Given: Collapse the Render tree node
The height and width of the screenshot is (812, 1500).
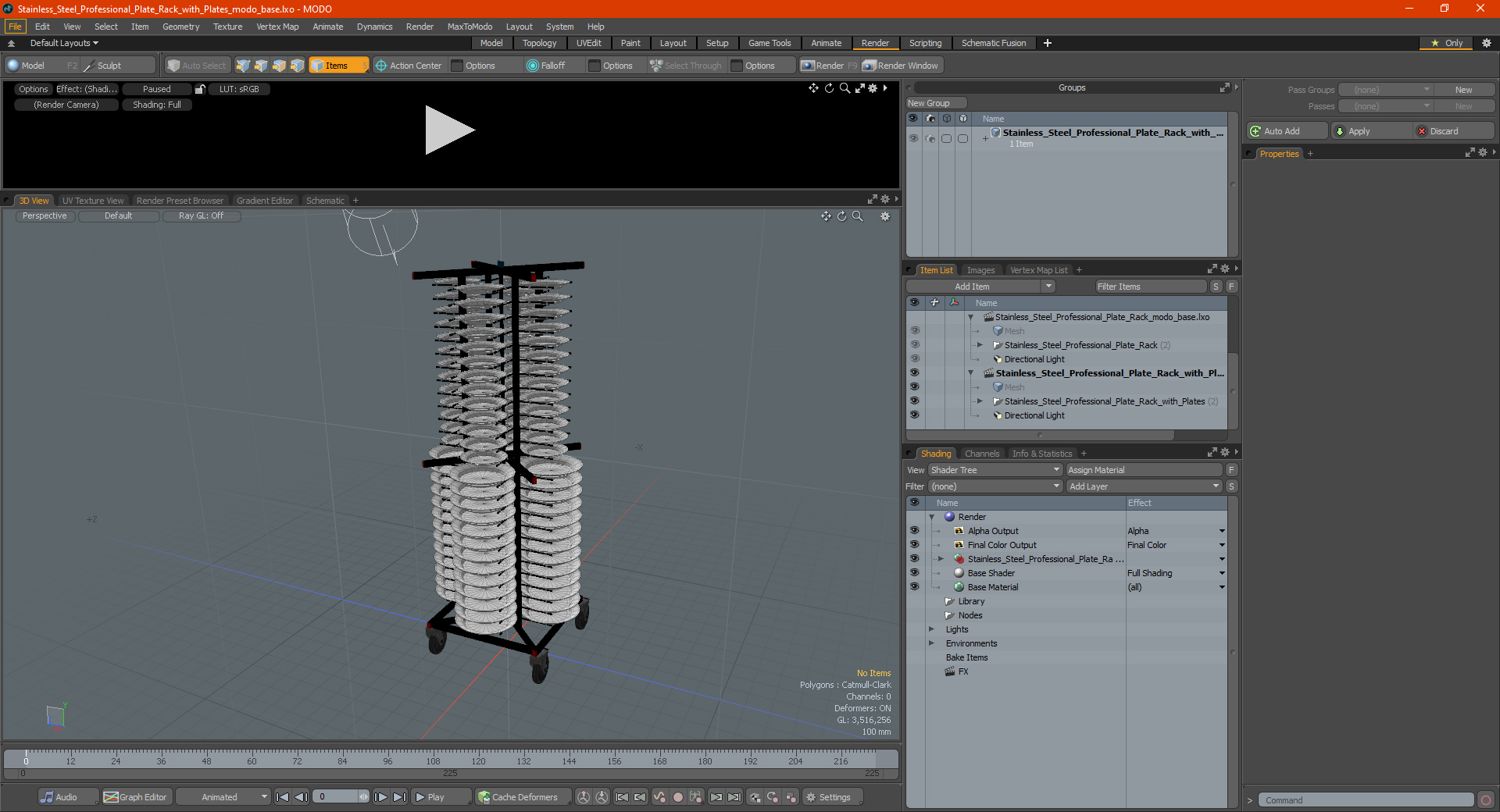Looking at the screenshot, I should 931,517.
